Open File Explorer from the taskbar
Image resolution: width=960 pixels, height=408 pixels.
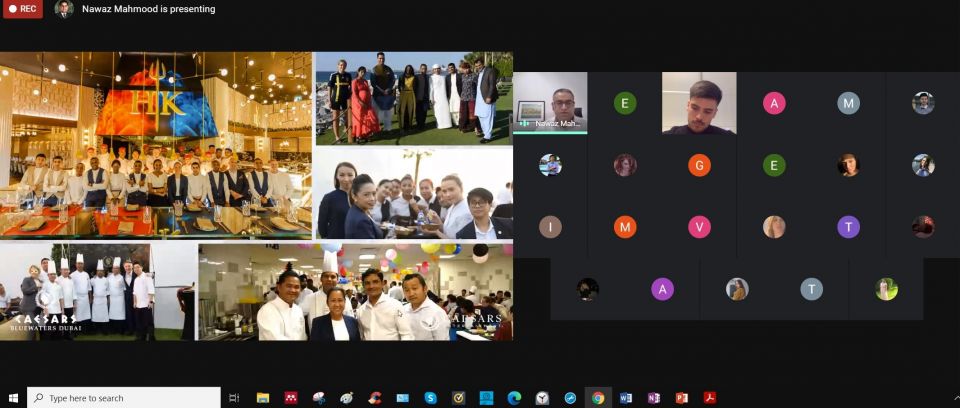[x=263, y=397]
